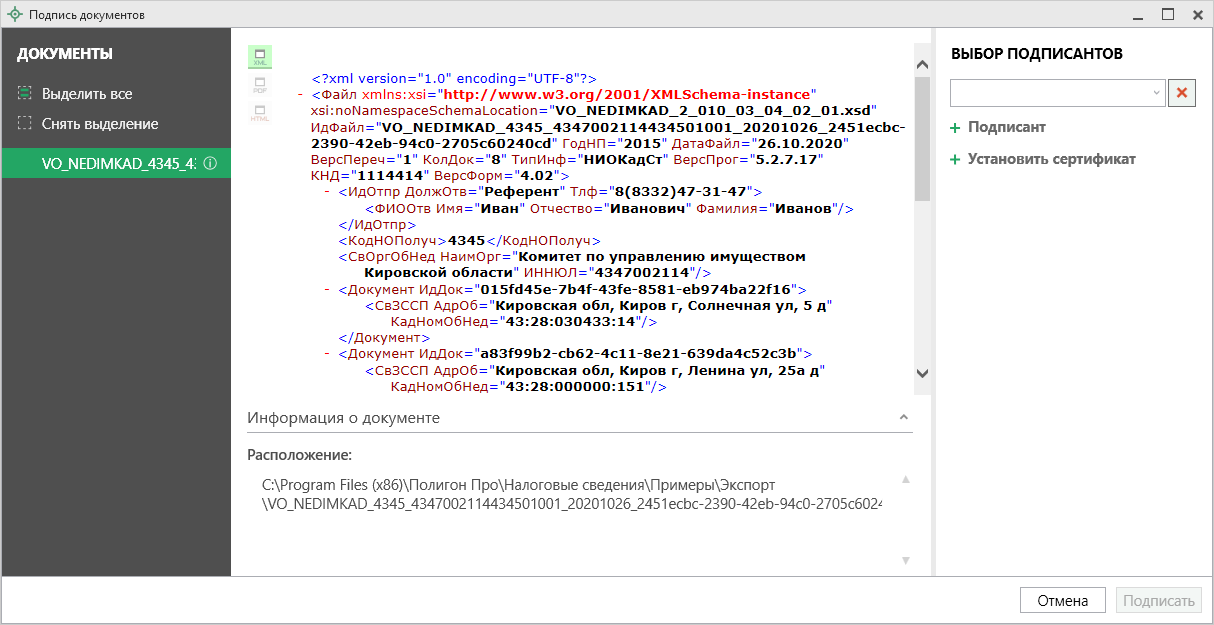
Task: Collapse the Информация о документе section
Action: pyautogui.click(x=903, y=417)
